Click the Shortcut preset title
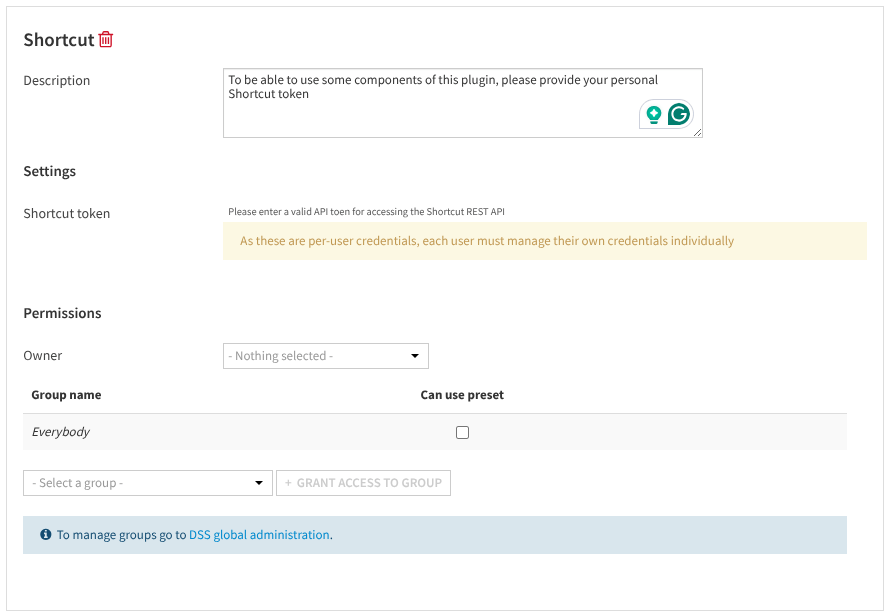 point(58,40)
